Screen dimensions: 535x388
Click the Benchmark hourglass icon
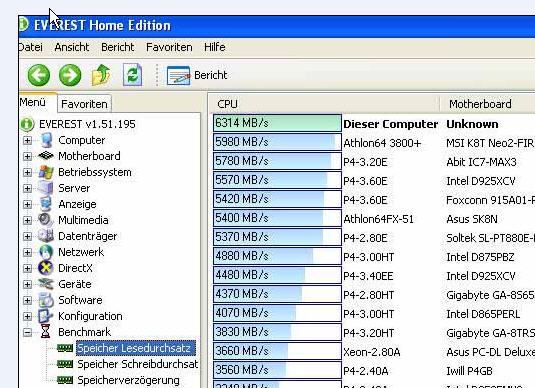pos(45,332)
